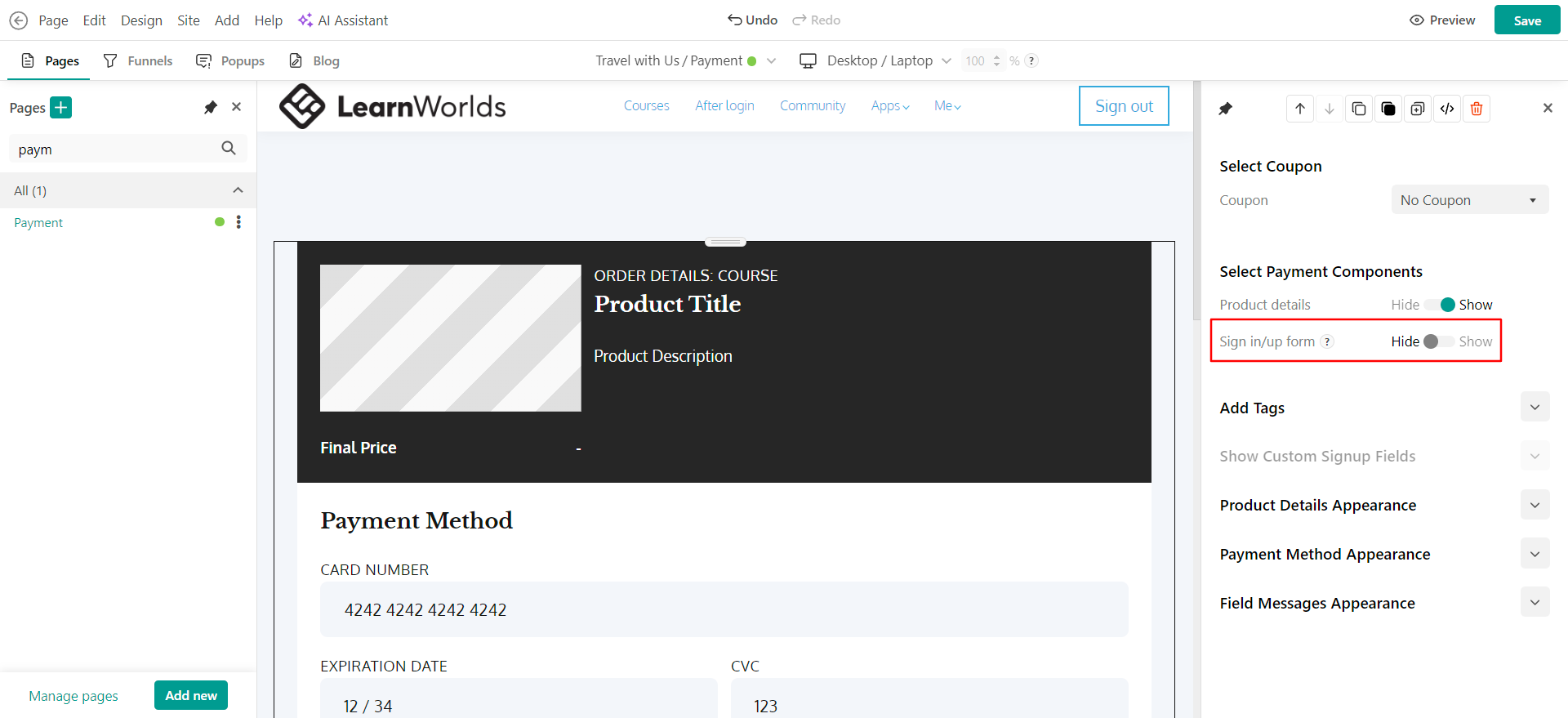
Task: Open the Manage pages link
Action: pyautogui.click(x=73, y=696)
